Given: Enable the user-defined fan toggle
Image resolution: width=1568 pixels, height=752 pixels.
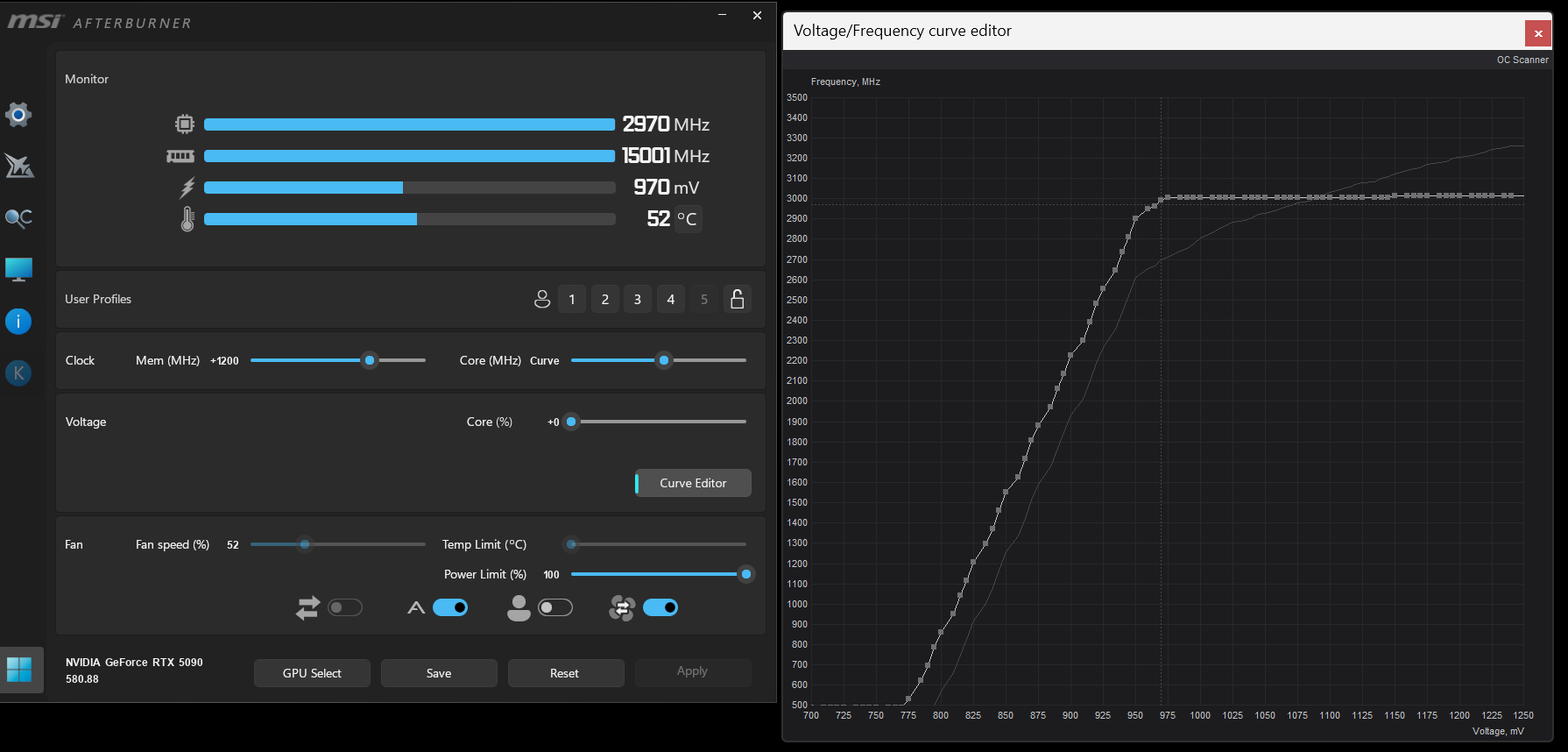Looking at the screenshot, I should pos(555,607).
